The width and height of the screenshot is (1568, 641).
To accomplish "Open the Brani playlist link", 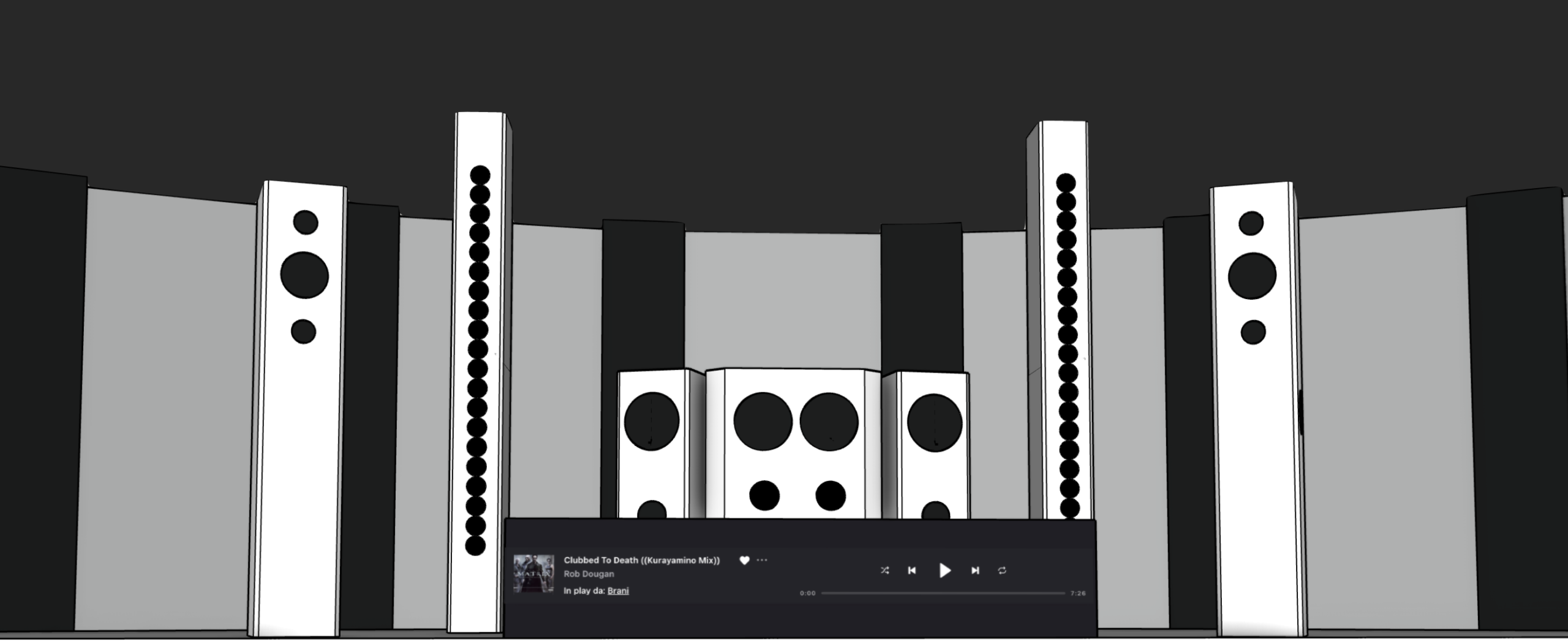I will (x=618, y=591).
